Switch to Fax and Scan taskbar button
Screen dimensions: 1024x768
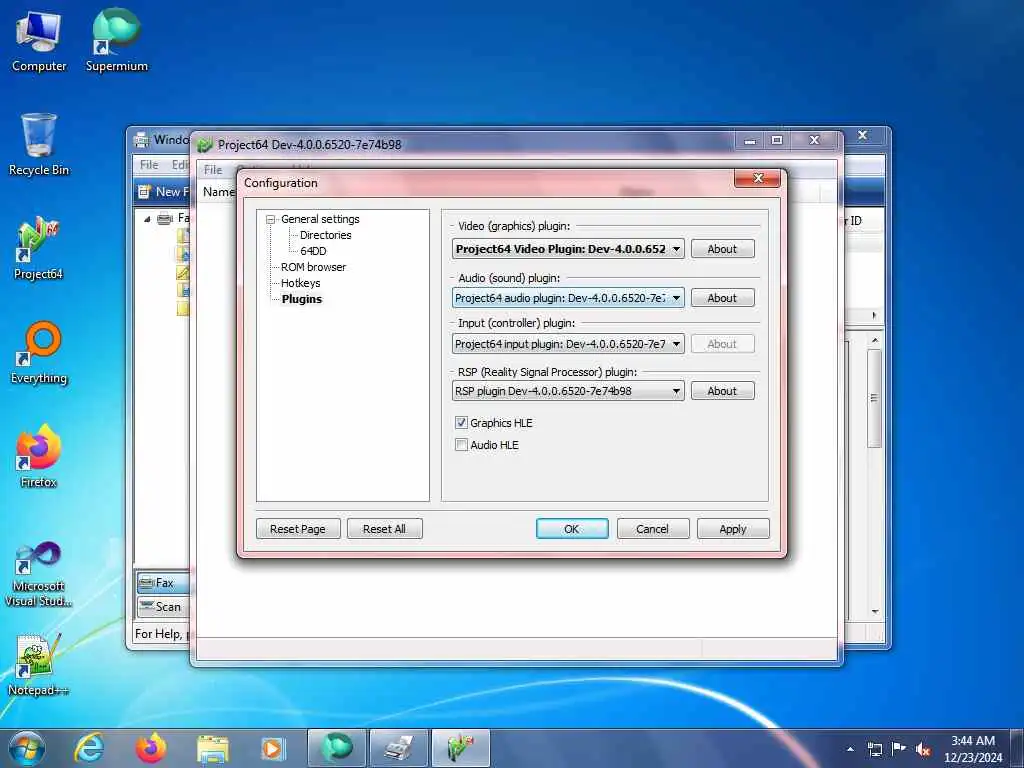pyautogui.click(x=398, y=748)
